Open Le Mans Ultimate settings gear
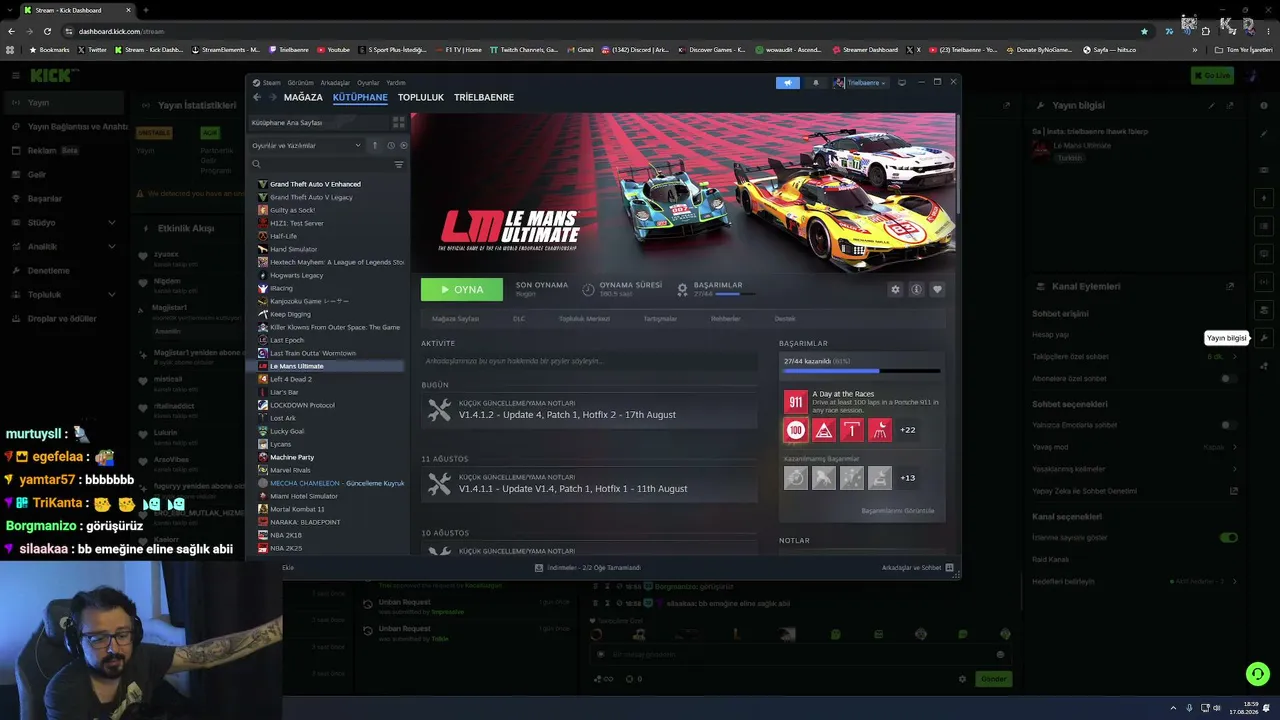 tap(895, 289)
